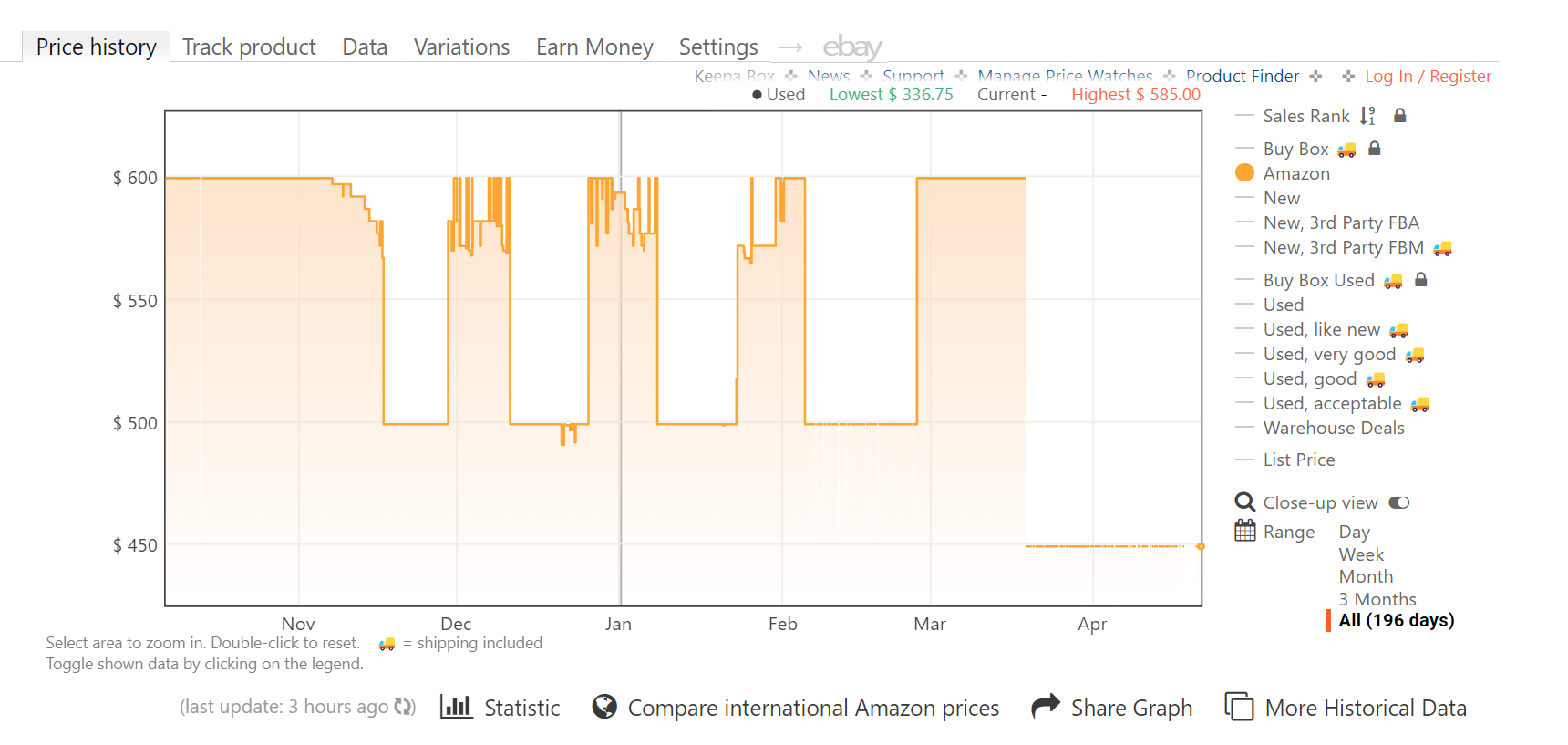This screenshot has height=745, width=1568.
Task: Click the ebay logo link
Action: [851, 47]
